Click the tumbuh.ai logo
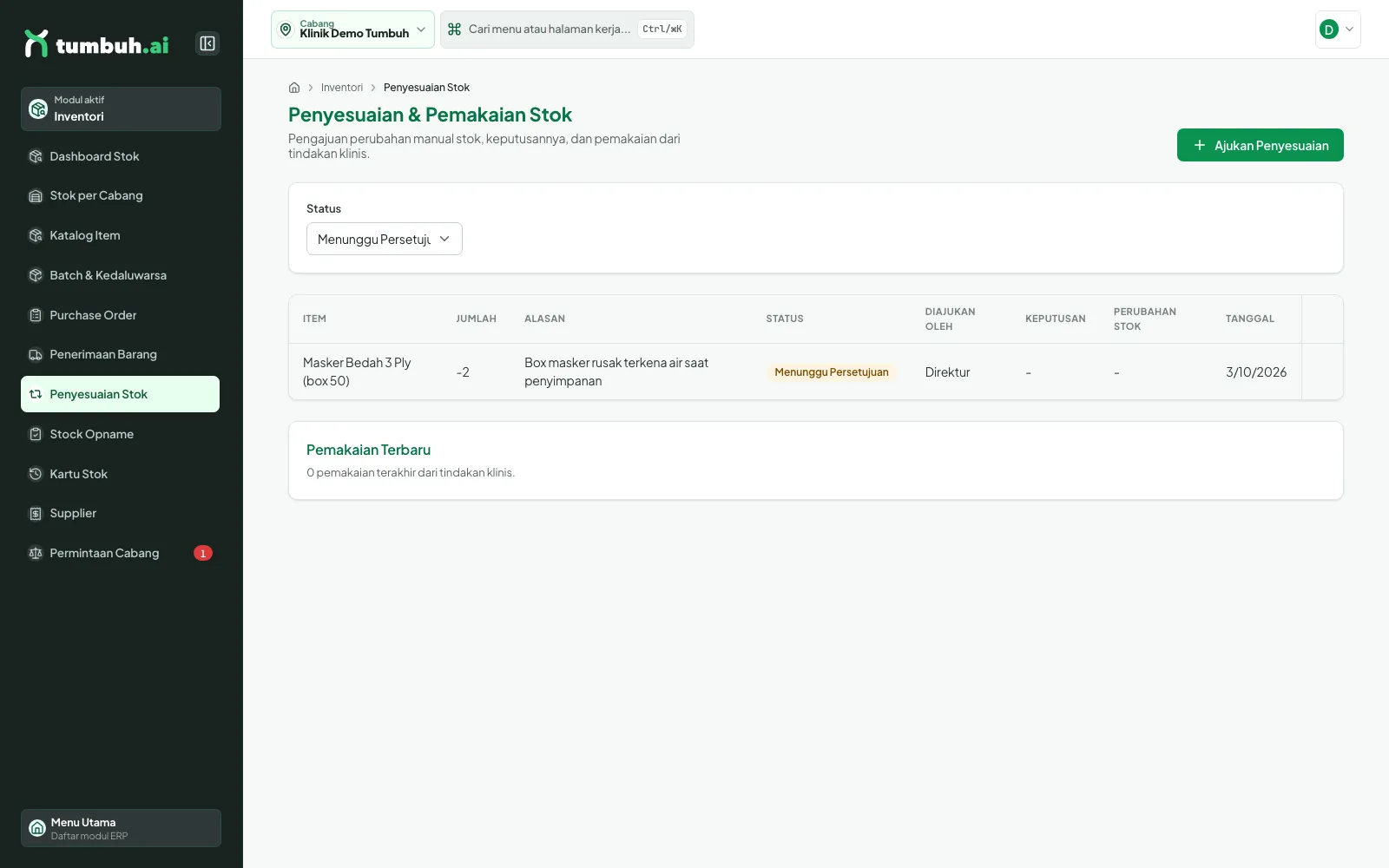The height and width of the screenshot is (868, 1389). (x=96, y=43)
